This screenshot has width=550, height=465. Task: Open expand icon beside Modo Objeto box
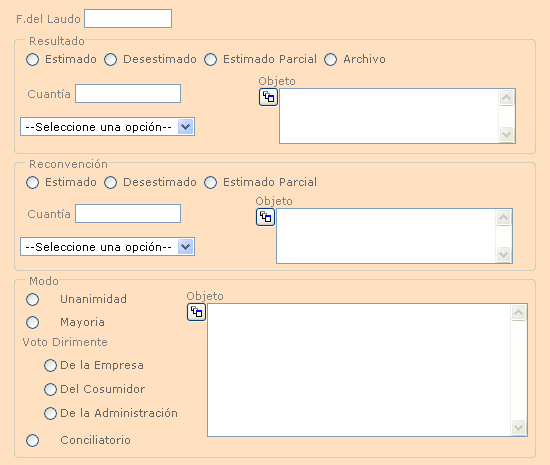pos(196,312)
